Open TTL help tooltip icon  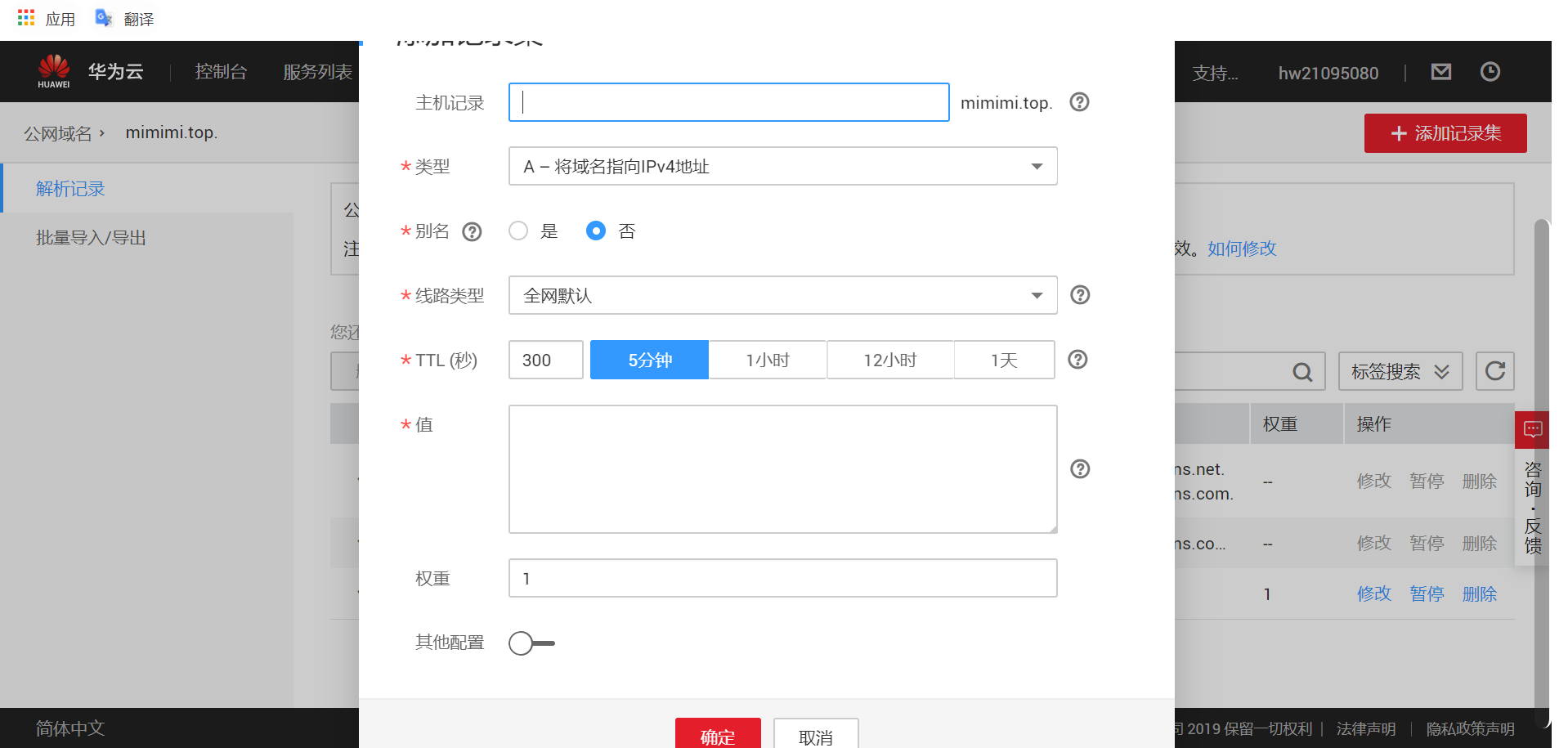1077,360
